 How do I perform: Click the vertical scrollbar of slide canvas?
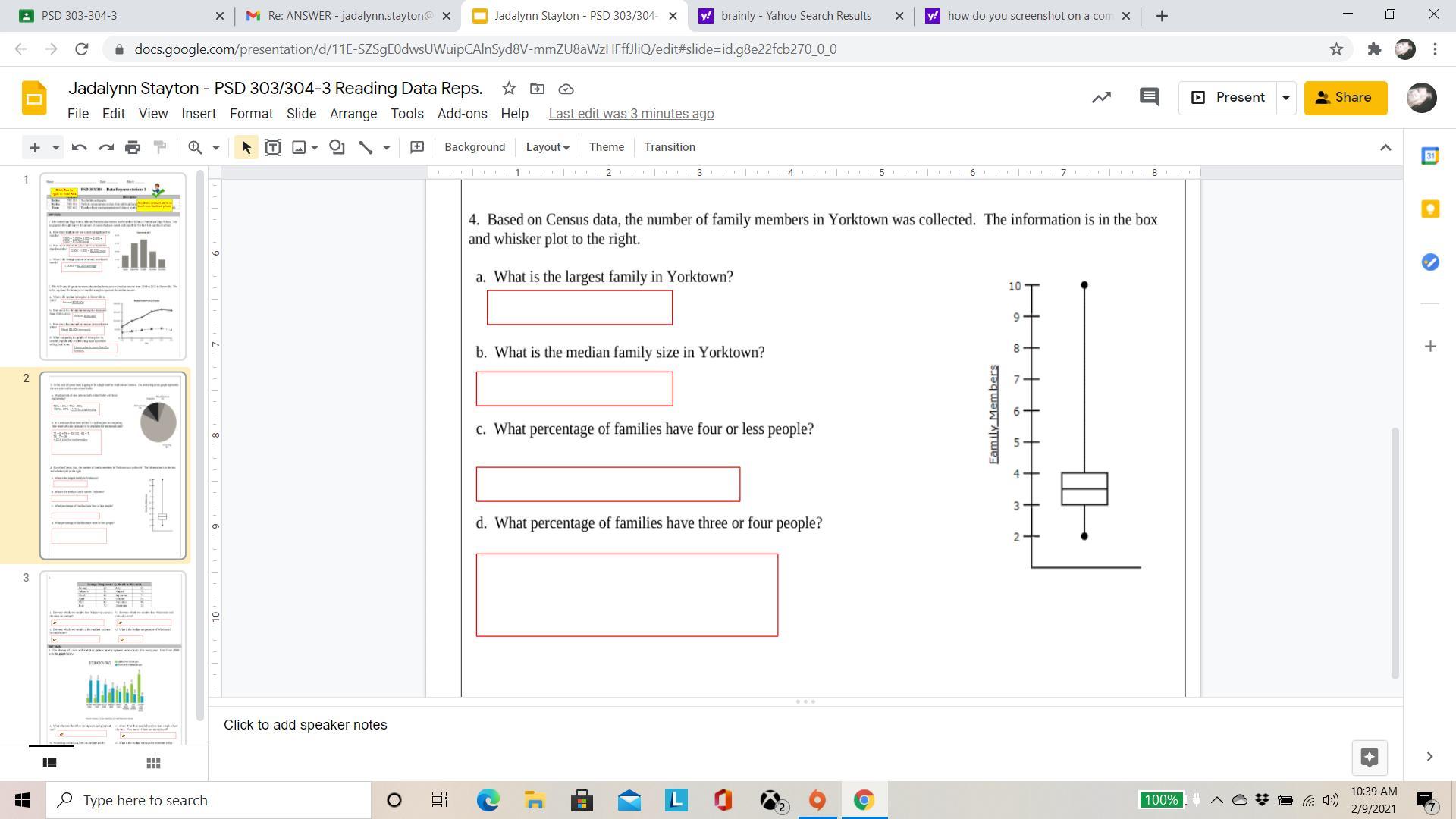[x=1394, y=553]
